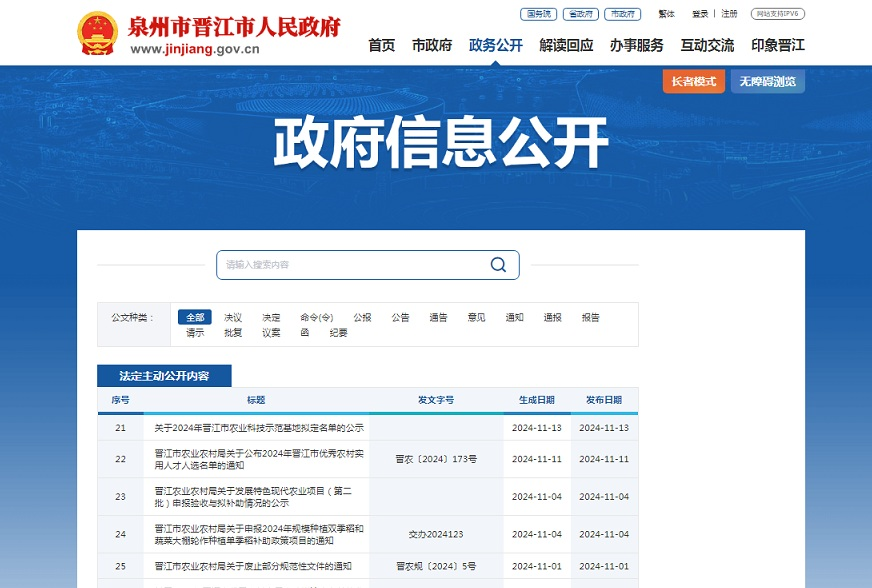
Task: Click the 国务院 badge link
Action: pos(538,14)
